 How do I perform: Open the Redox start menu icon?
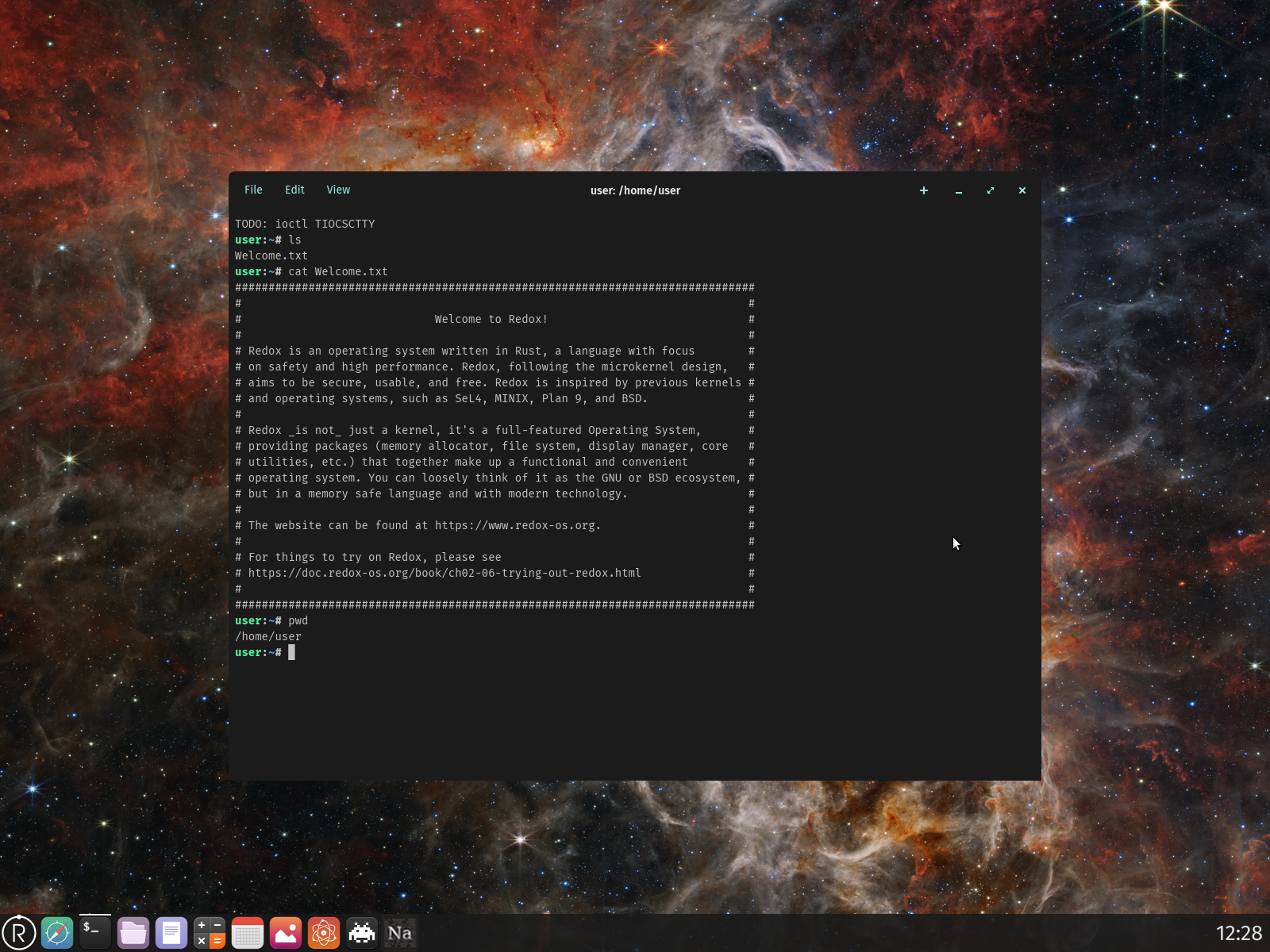[19, 933]
